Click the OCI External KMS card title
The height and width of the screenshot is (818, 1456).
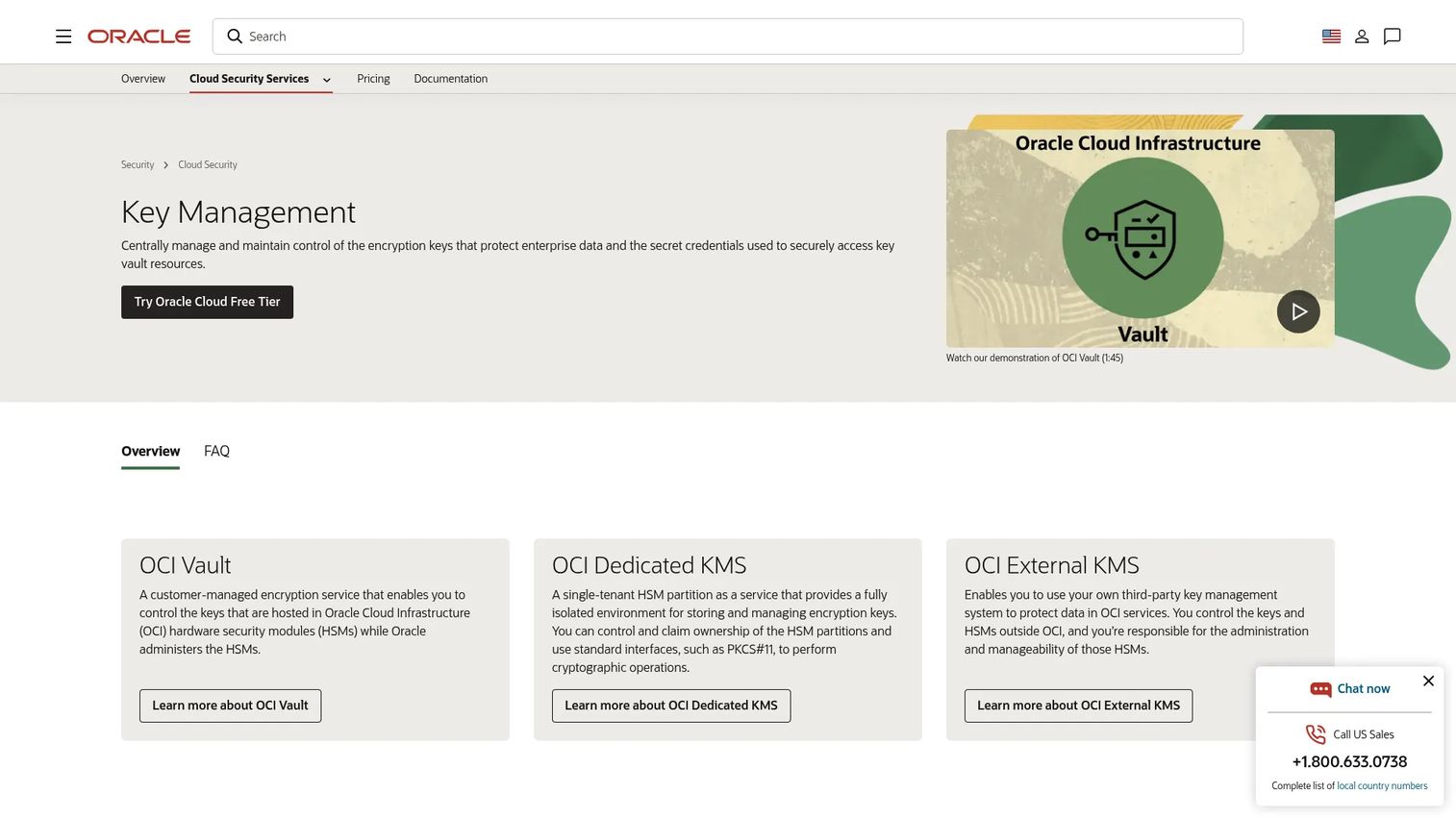[x=1052, y=565]
